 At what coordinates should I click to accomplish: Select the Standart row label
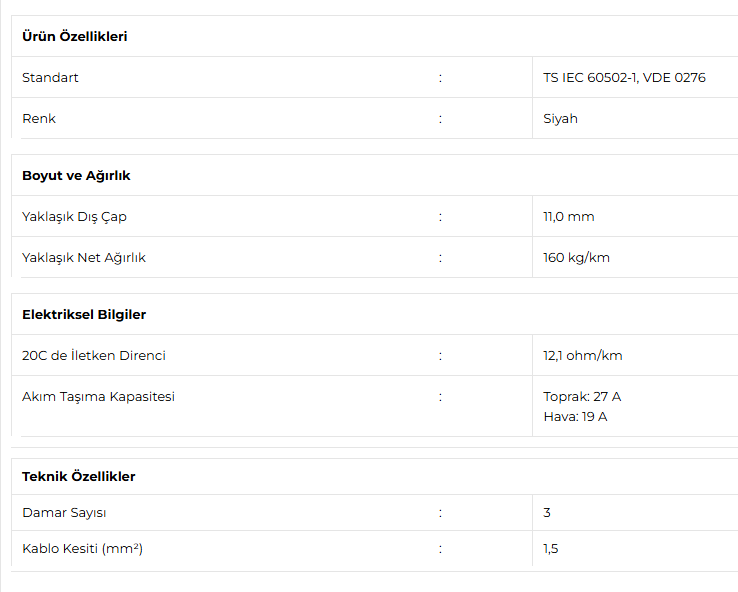[x=50, y=78]
